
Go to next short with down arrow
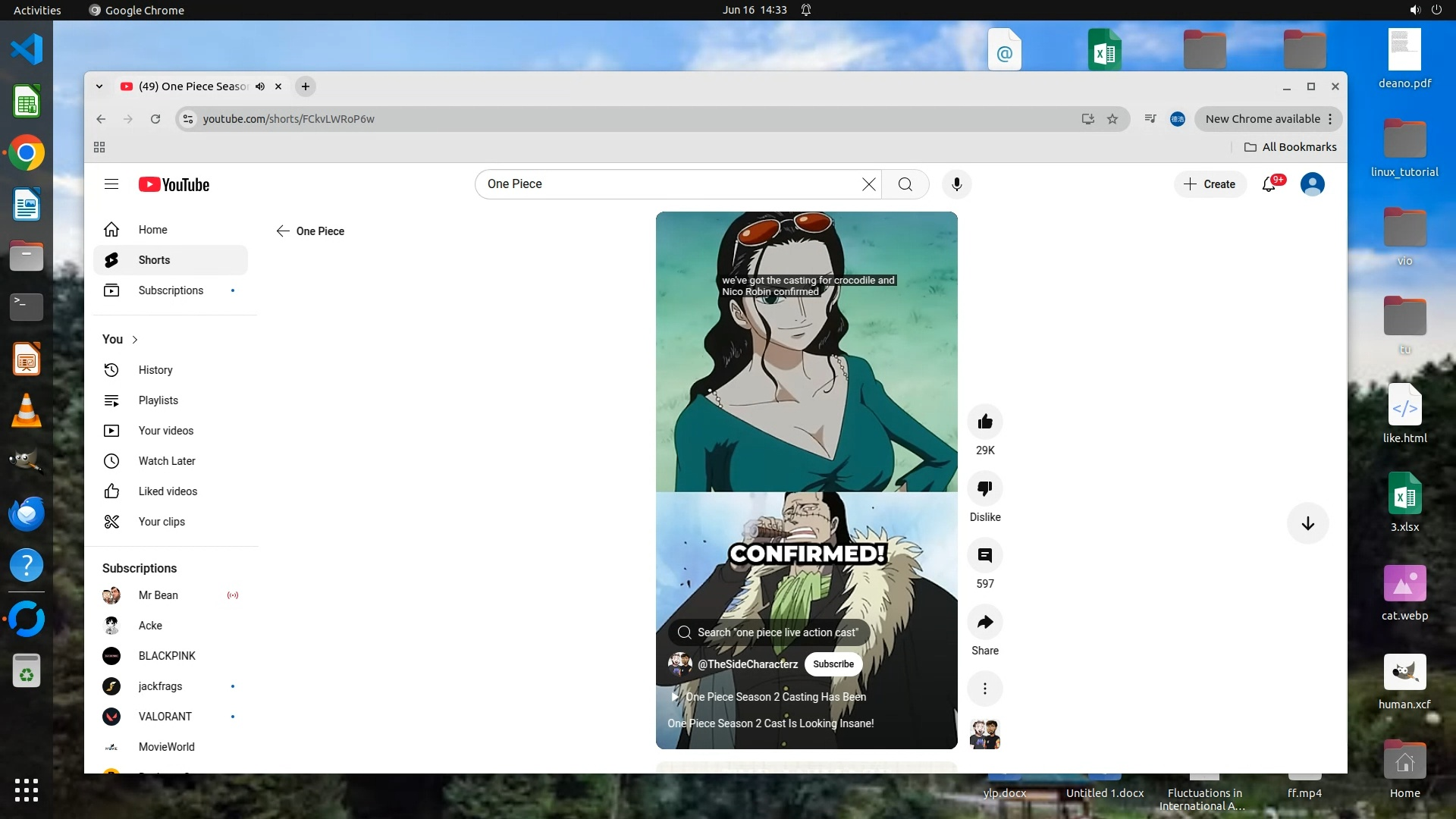[1307, 523]
